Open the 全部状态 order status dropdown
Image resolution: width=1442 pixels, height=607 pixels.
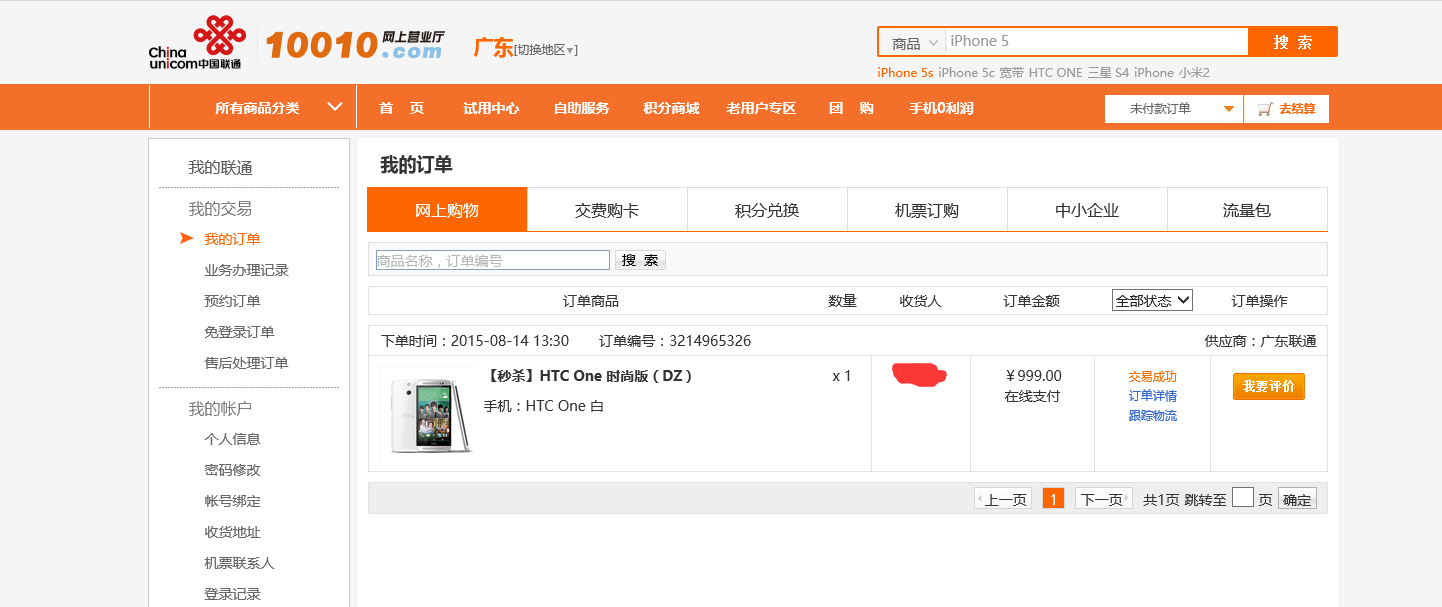pos(1152,300)
